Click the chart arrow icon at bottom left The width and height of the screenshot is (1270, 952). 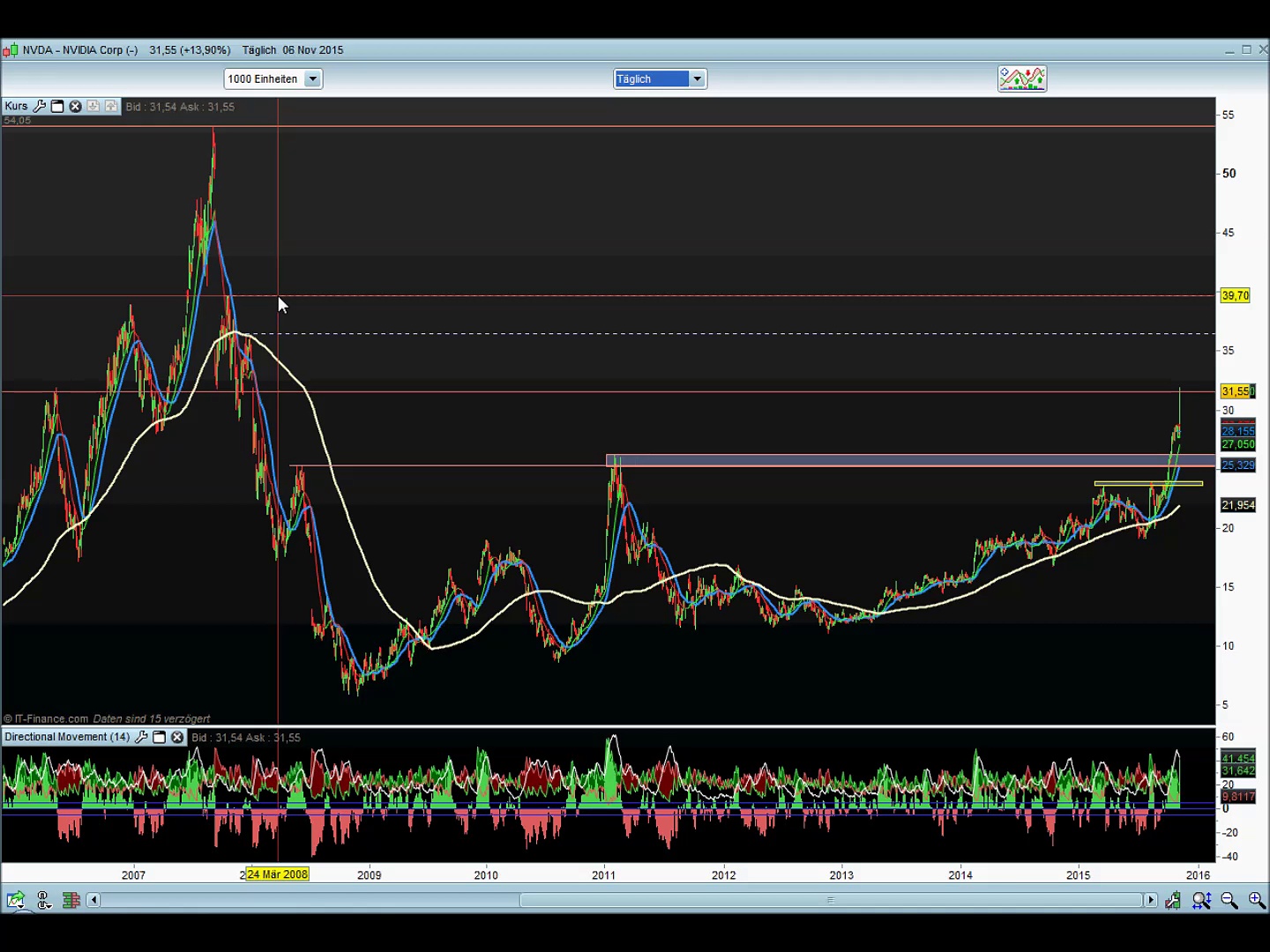click(x=15, y=900)
